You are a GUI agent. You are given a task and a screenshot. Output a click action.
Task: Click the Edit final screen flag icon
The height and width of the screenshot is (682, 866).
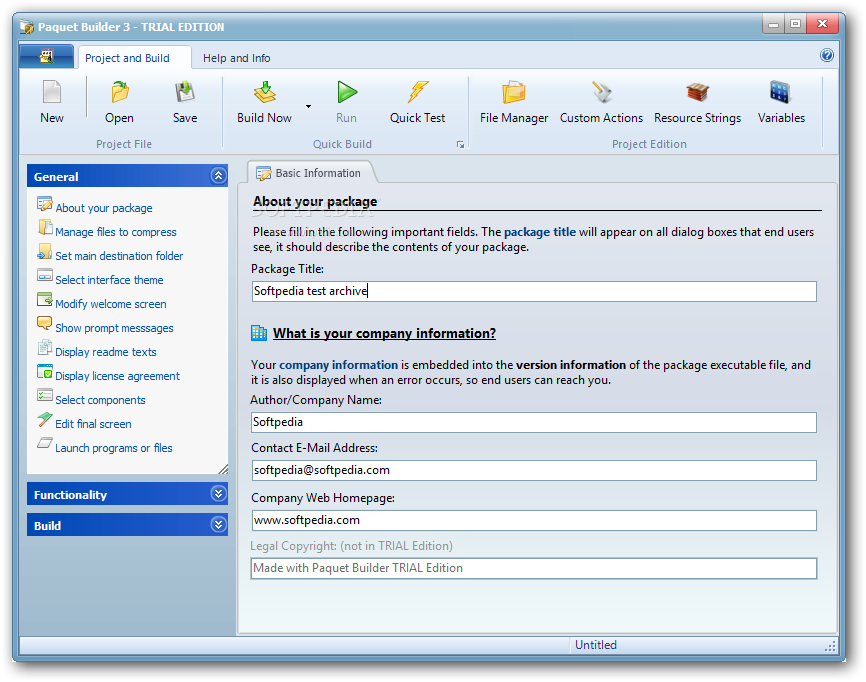45,420
